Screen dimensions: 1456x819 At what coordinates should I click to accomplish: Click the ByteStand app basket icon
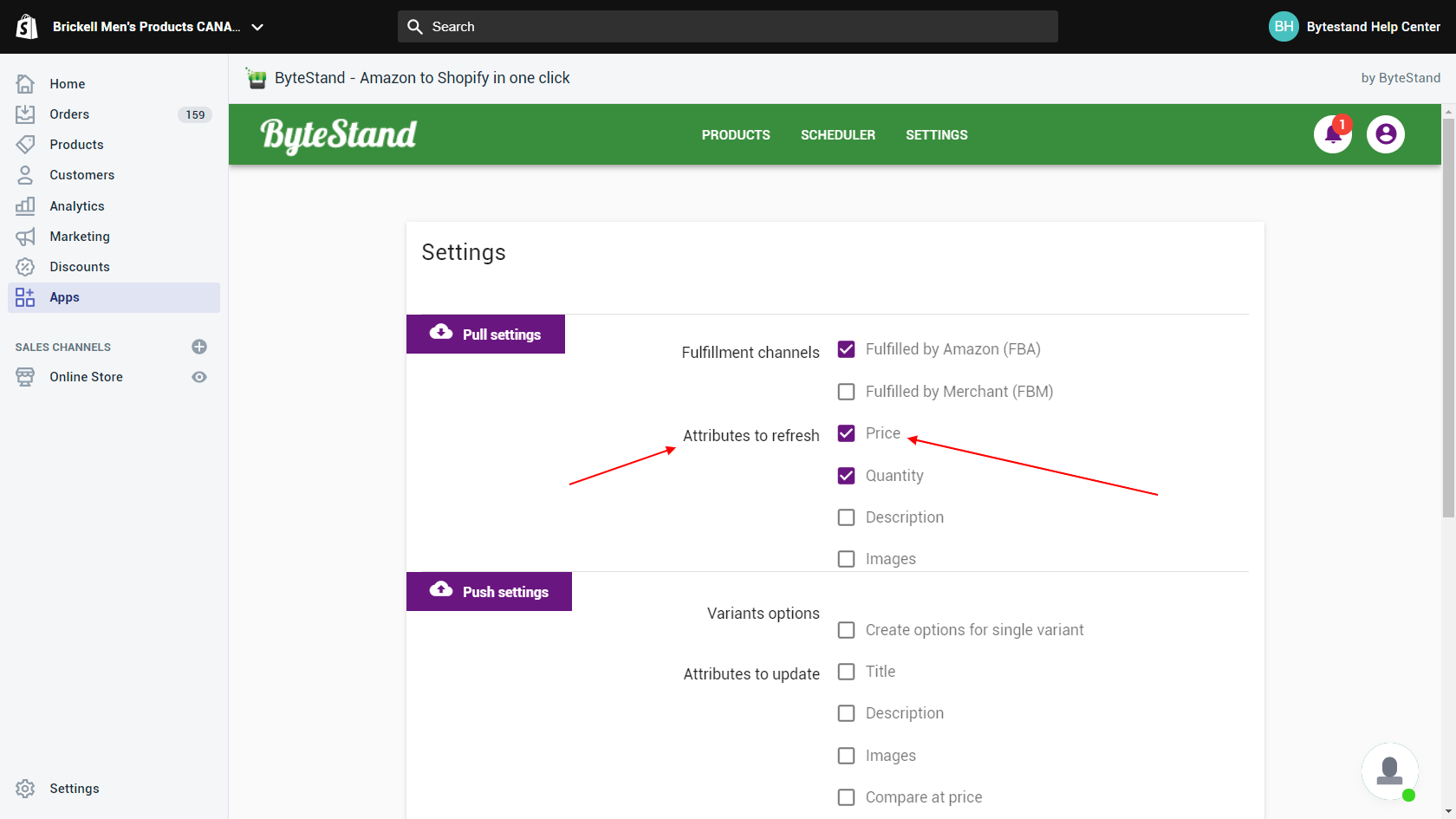click(x=257, y=78)
